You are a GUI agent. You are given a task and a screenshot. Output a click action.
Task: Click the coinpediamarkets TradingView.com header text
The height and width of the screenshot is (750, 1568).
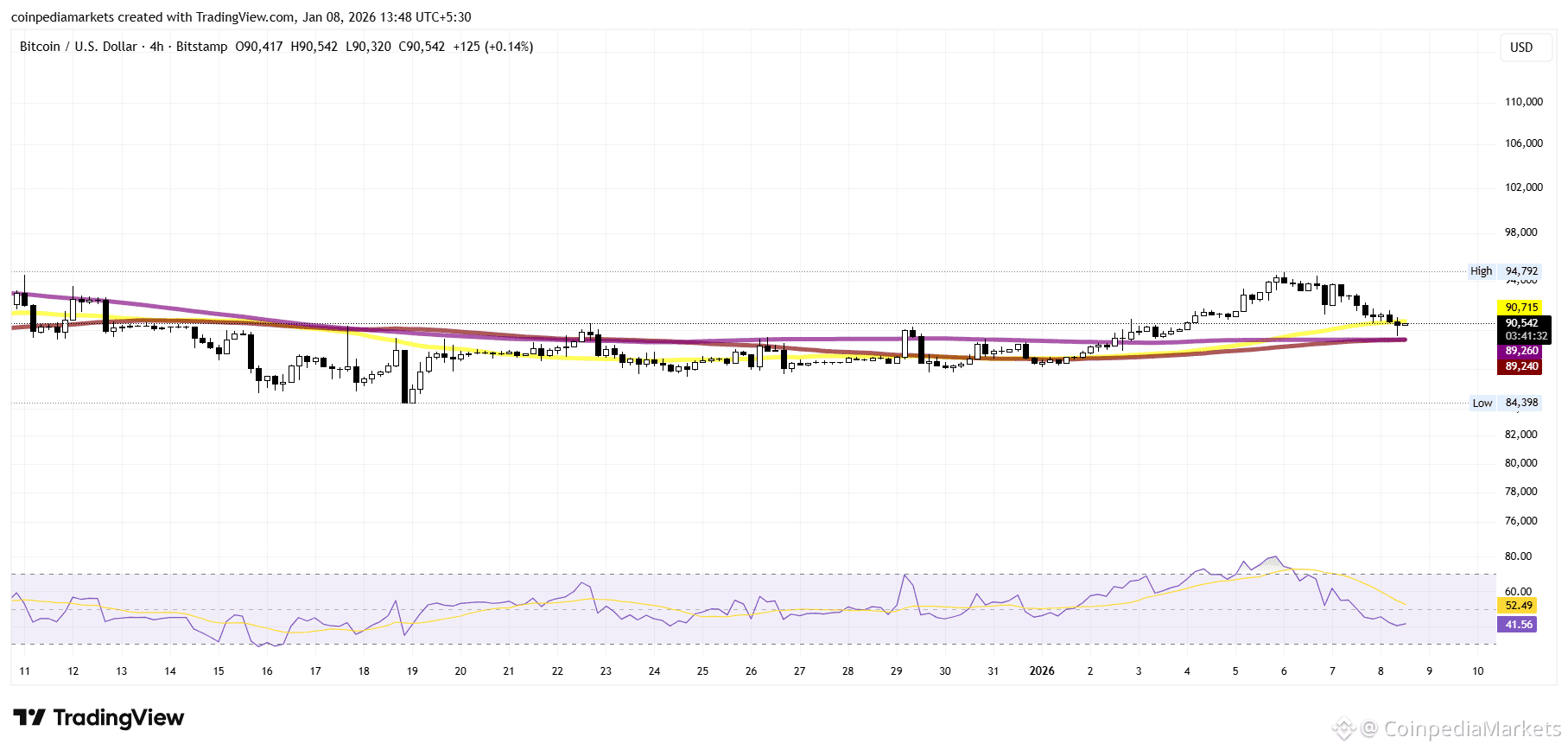click(241, 17)
